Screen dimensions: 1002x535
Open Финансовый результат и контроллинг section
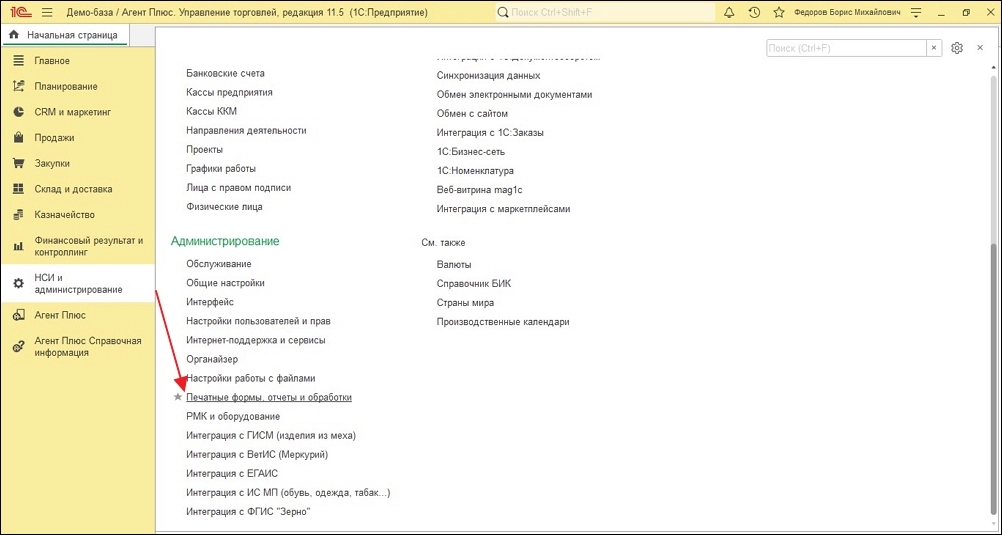[x=77, y=246]
